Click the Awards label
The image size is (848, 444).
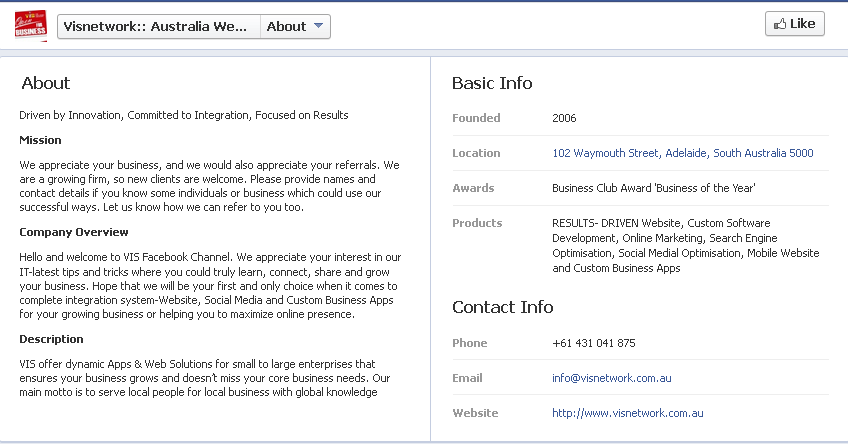click(473, 188)
